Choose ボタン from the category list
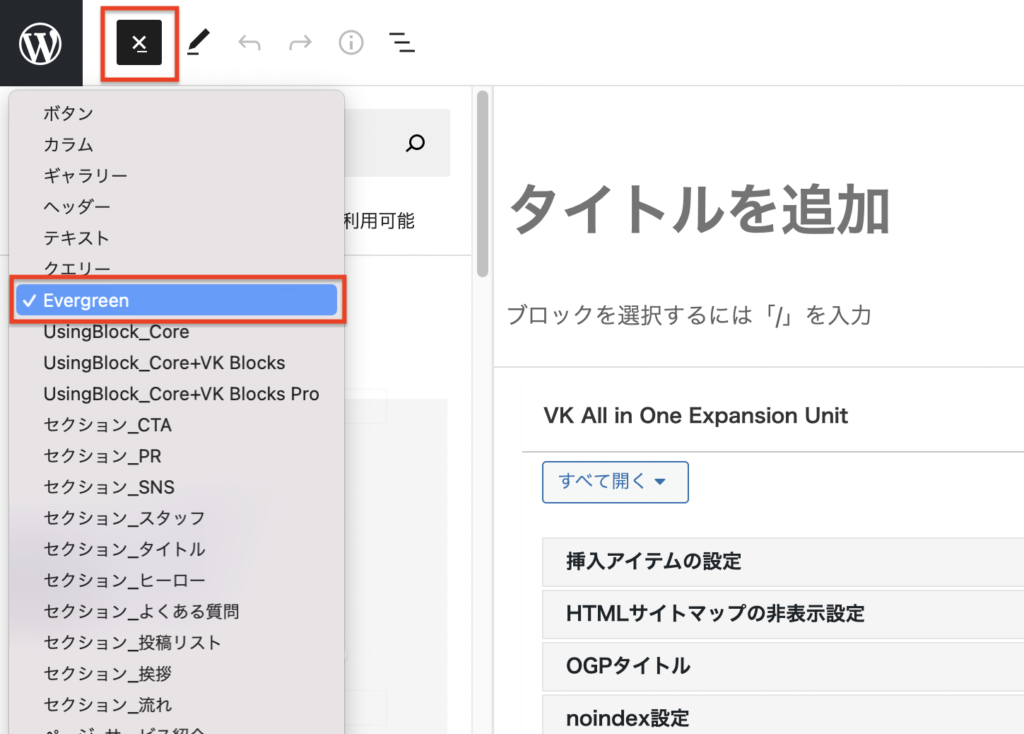 pos(68,113)
